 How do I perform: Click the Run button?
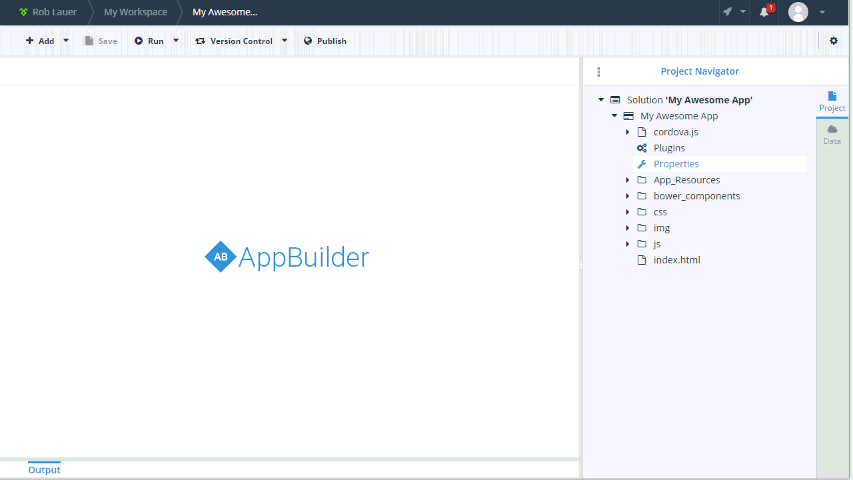click(x=149, y=41)
